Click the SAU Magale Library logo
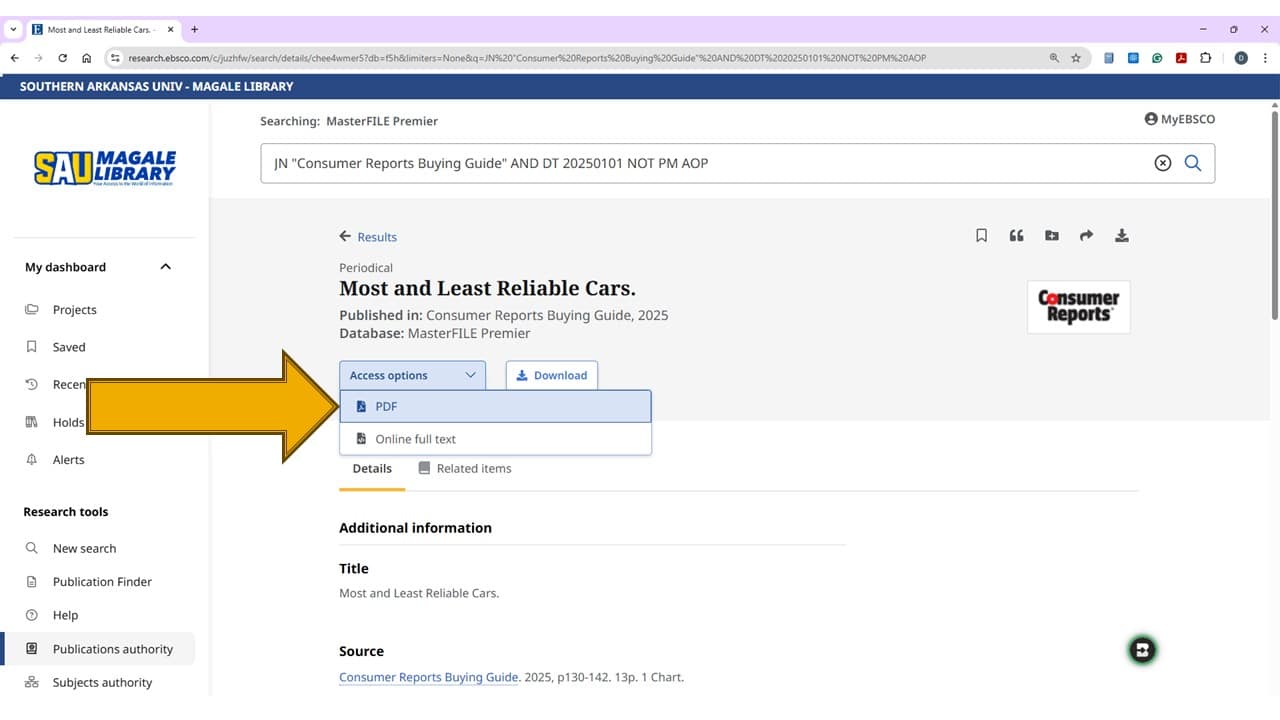 (105, 168)
